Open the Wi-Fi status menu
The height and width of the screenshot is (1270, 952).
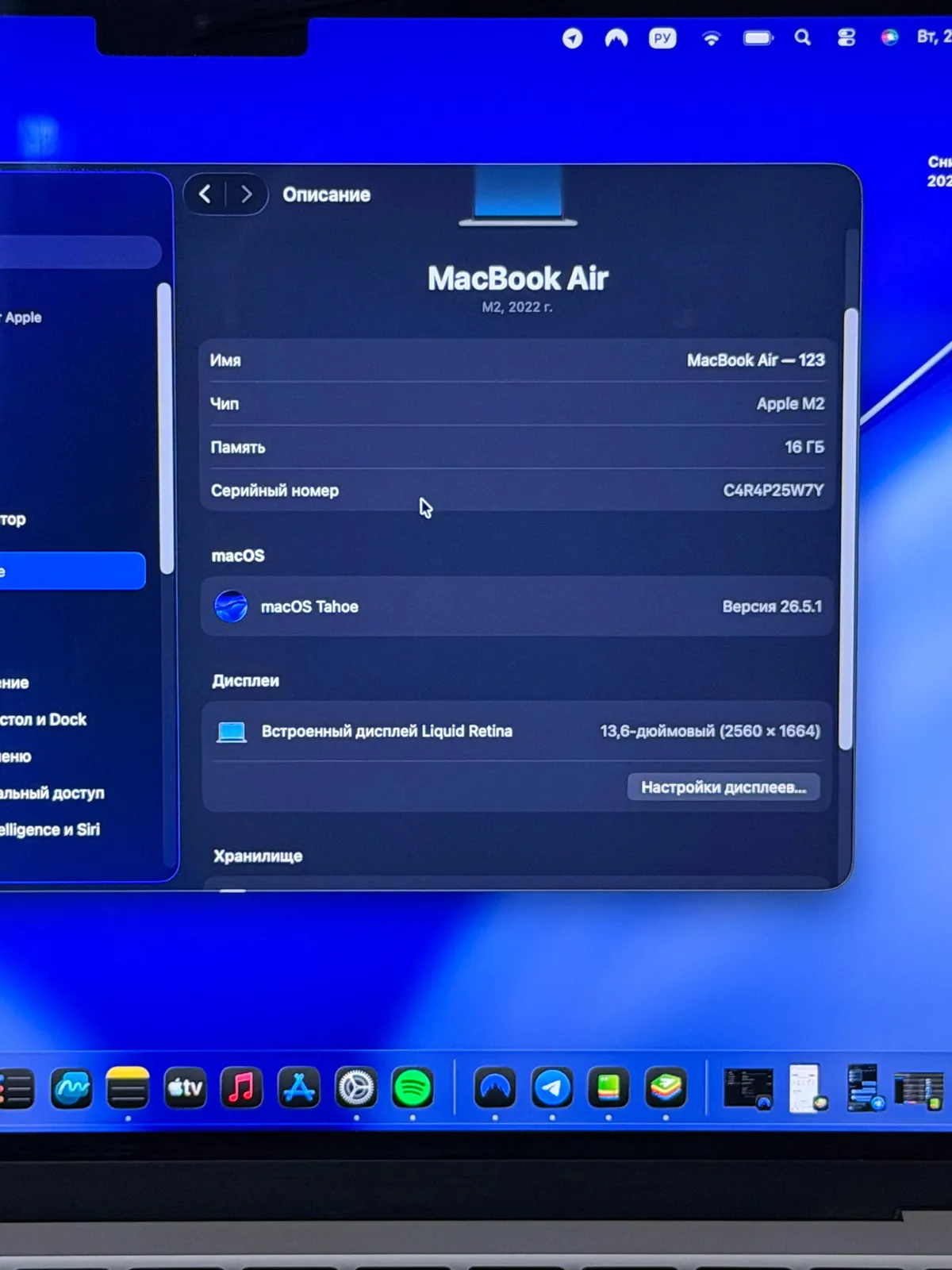[711, 38]
